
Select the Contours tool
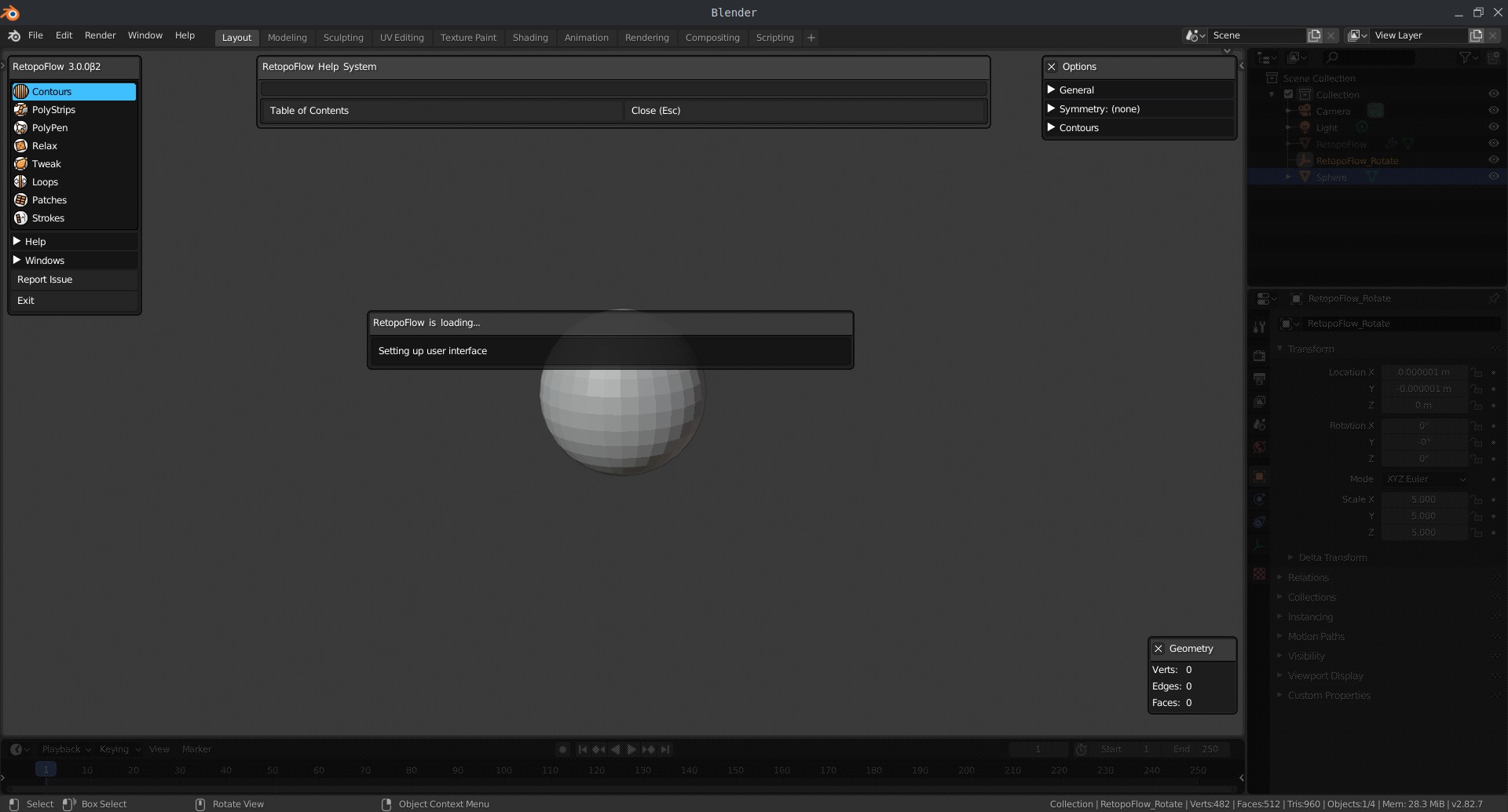point(74,92)
